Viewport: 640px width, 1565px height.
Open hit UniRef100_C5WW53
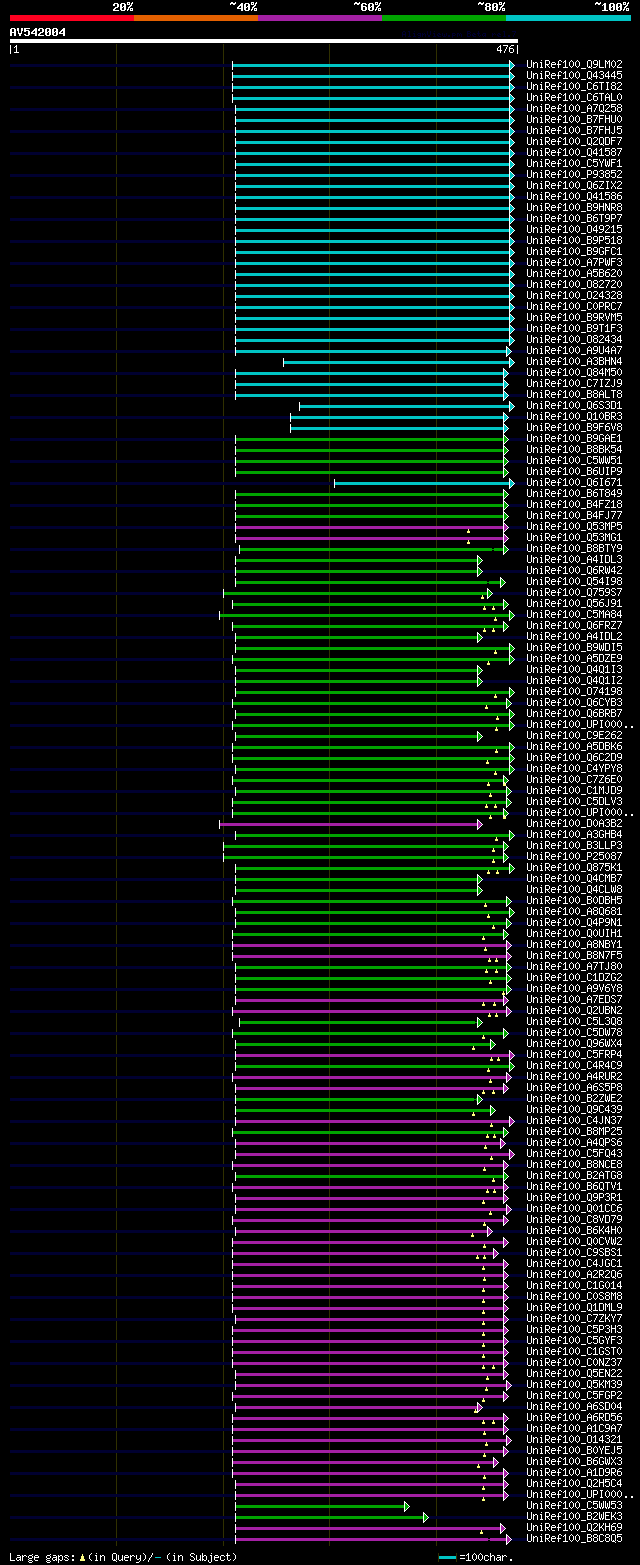tap(574, 1505)
